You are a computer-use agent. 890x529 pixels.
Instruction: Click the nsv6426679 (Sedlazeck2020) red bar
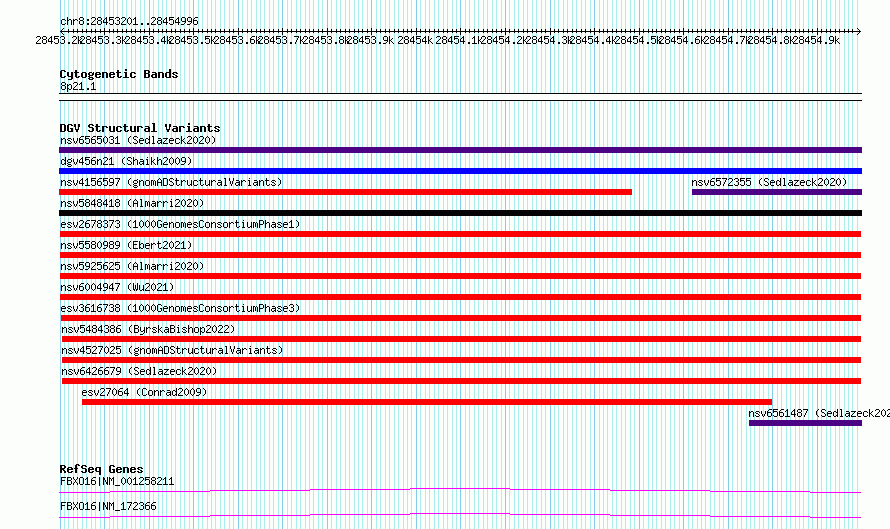461,381
